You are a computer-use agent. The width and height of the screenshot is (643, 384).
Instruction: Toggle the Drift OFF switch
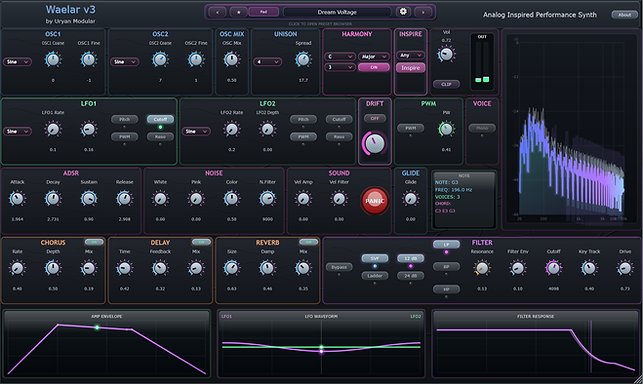(375, 119)
